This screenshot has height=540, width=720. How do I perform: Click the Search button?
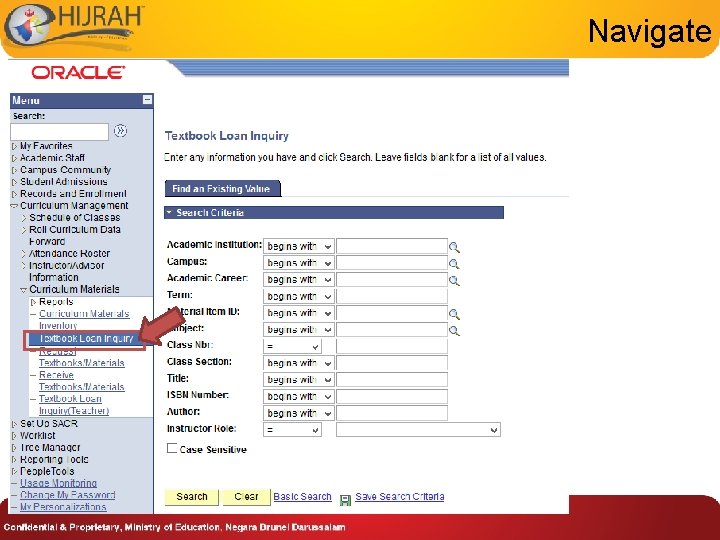(191, 497)
